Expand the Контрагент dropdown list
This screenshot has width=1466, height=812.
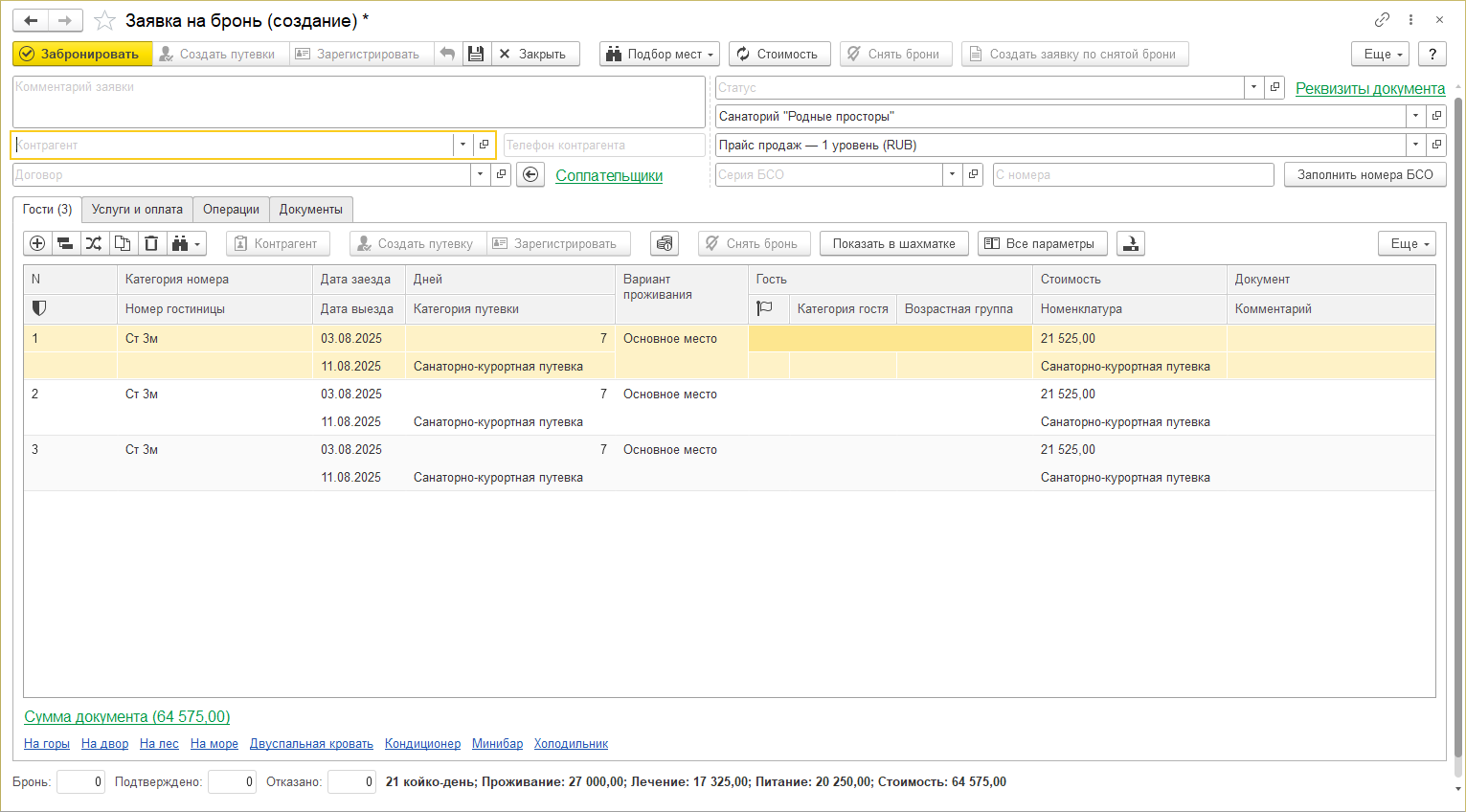tap(462, 145)
